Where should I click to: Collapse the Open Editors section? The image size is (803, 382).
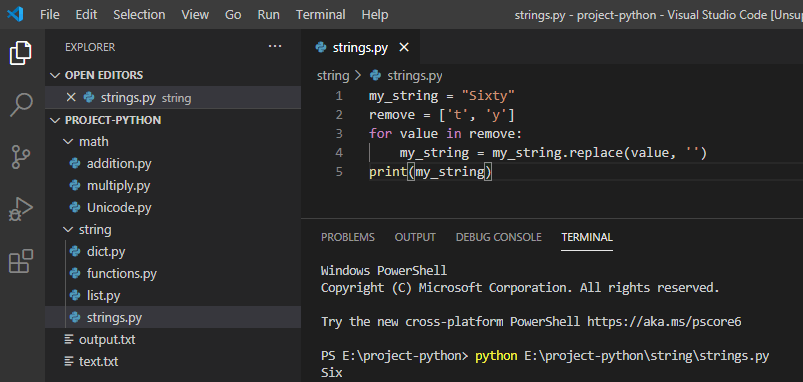click(55, 75)
